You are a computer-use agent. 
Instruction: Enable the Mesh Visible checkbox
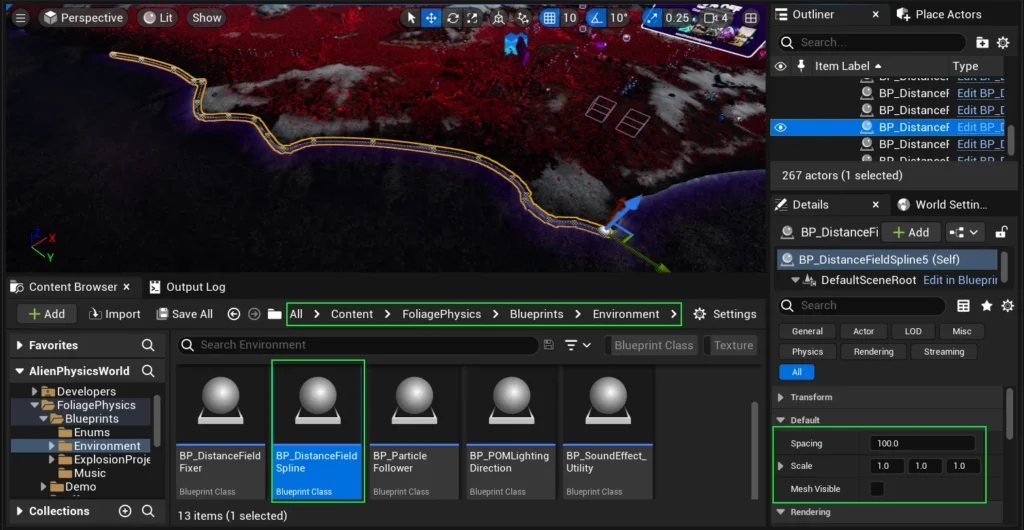[x=877, y=489]
